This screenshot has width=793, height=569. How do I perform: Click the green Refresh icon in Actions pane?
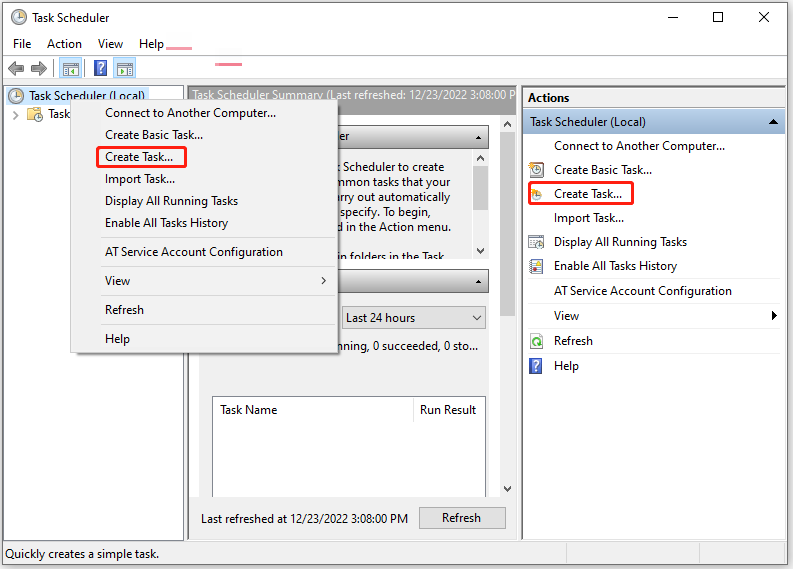(536, 341)
